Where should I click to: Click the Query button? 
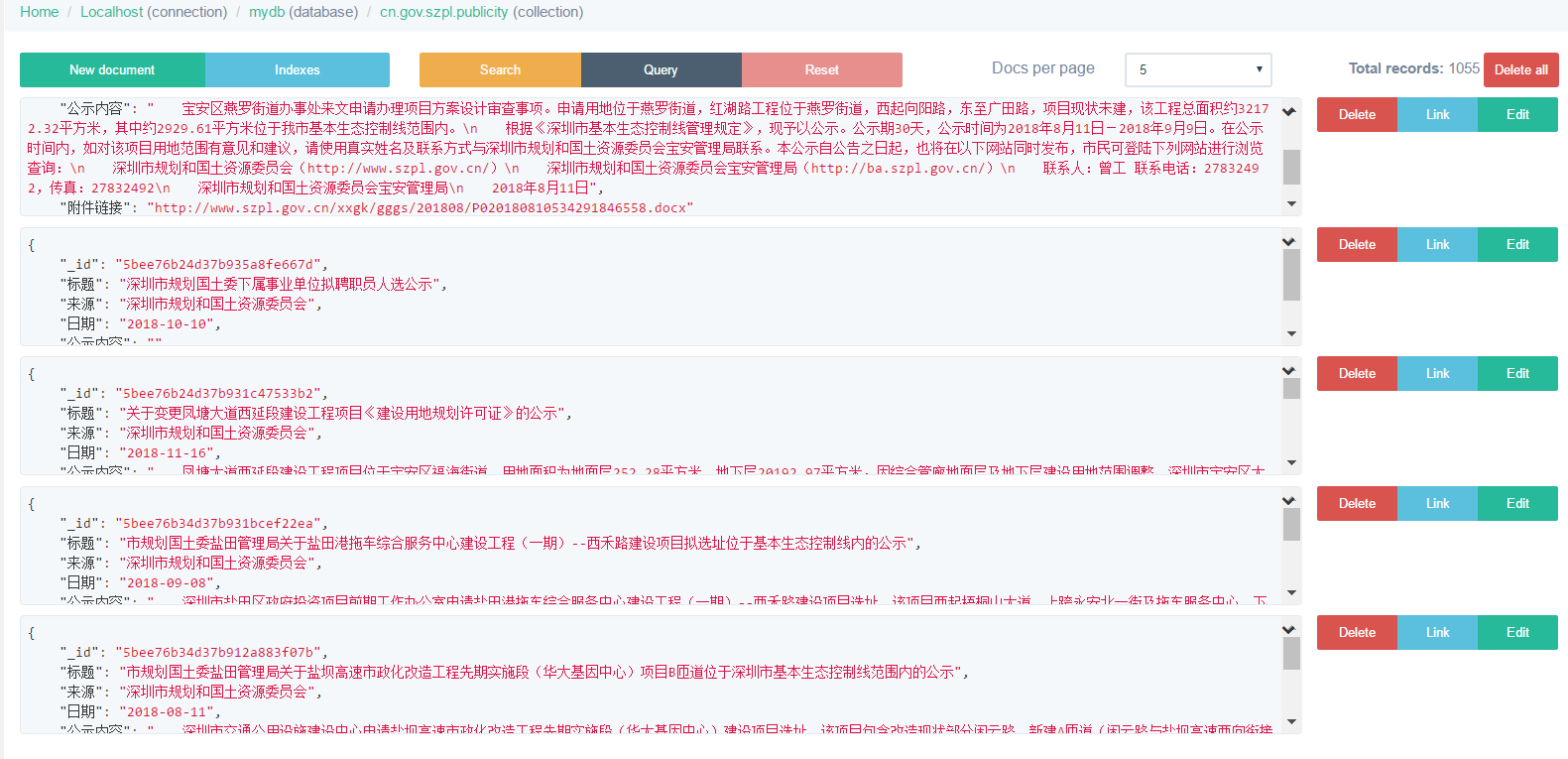click(x=661, y=69)
